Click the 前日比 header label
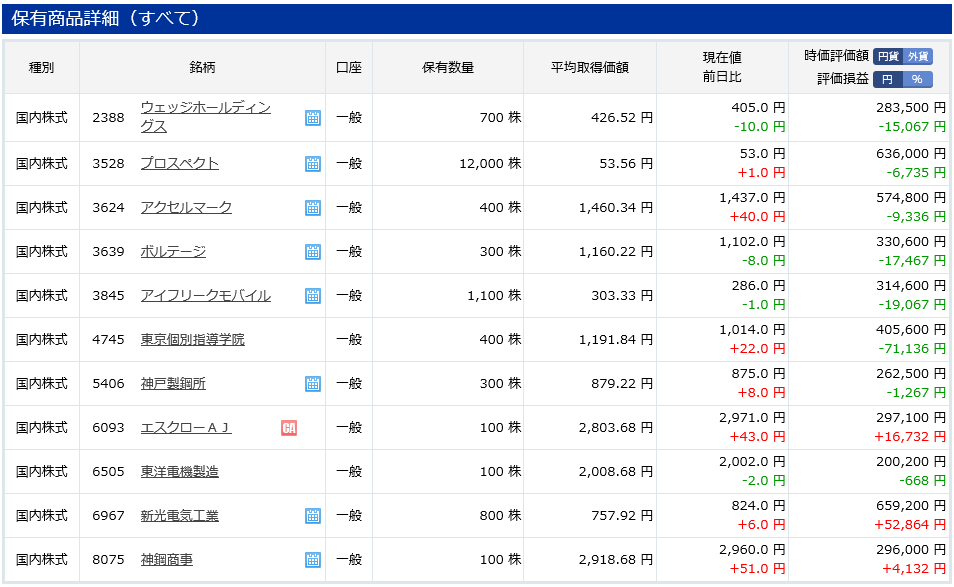 click(x=722, y=77)
